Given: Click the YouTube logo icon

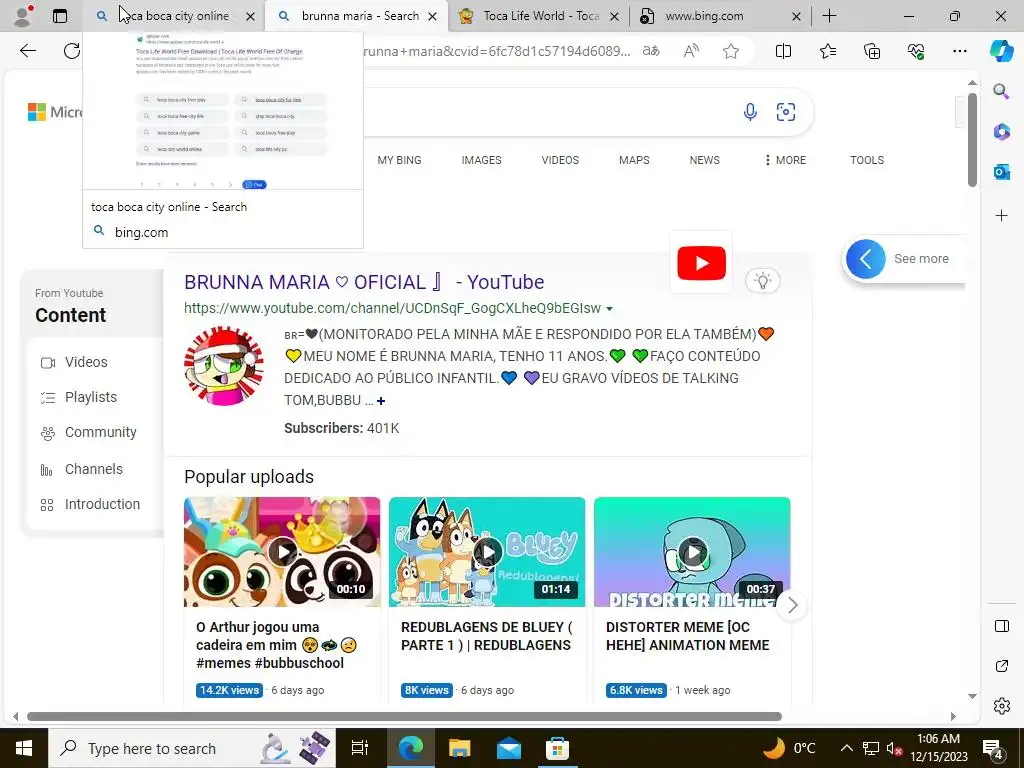Looking at the screenshot, I should (x=701, y=263).
